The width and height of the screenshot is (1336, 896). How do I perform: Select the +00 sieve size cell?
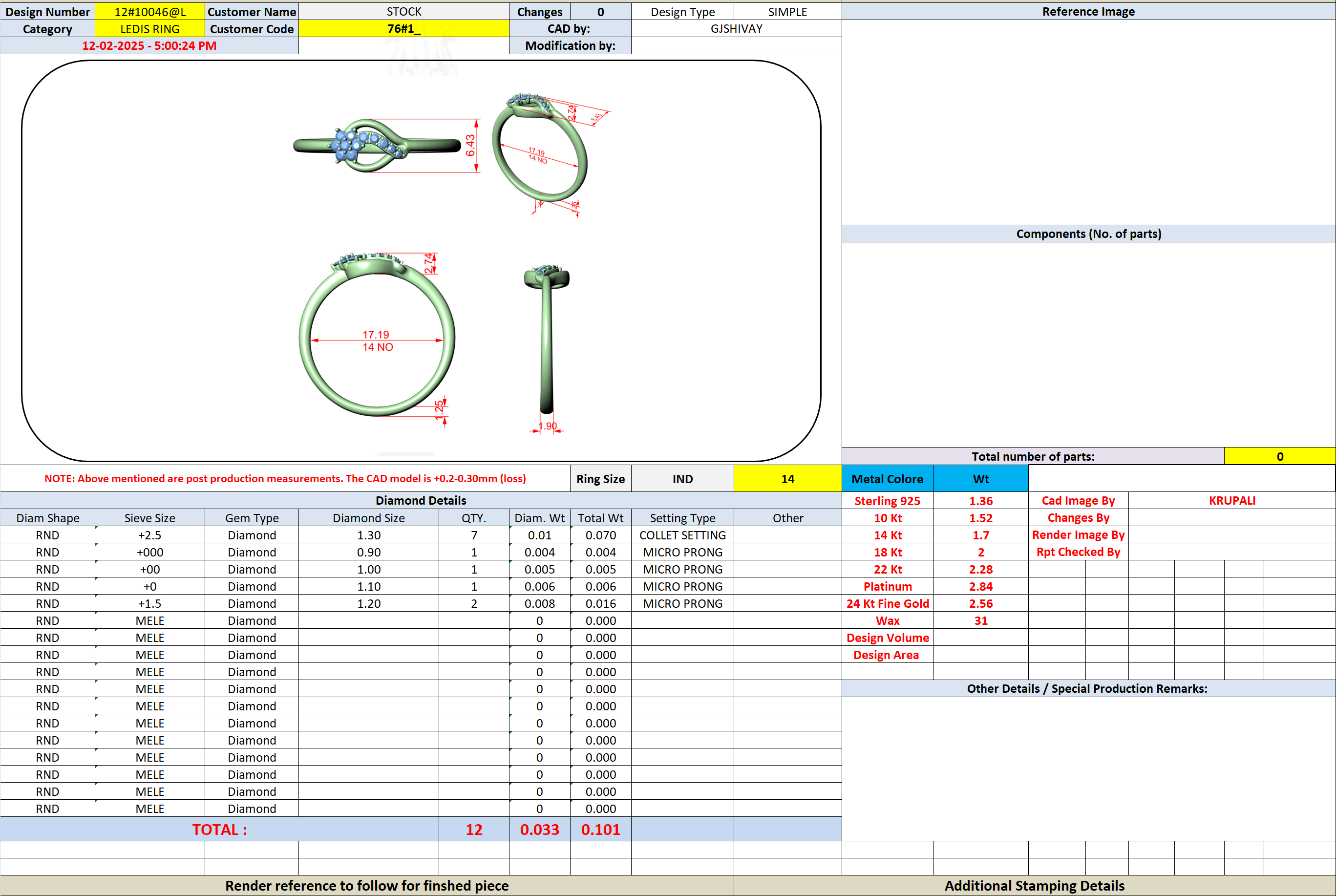click(x=149, y=569)
